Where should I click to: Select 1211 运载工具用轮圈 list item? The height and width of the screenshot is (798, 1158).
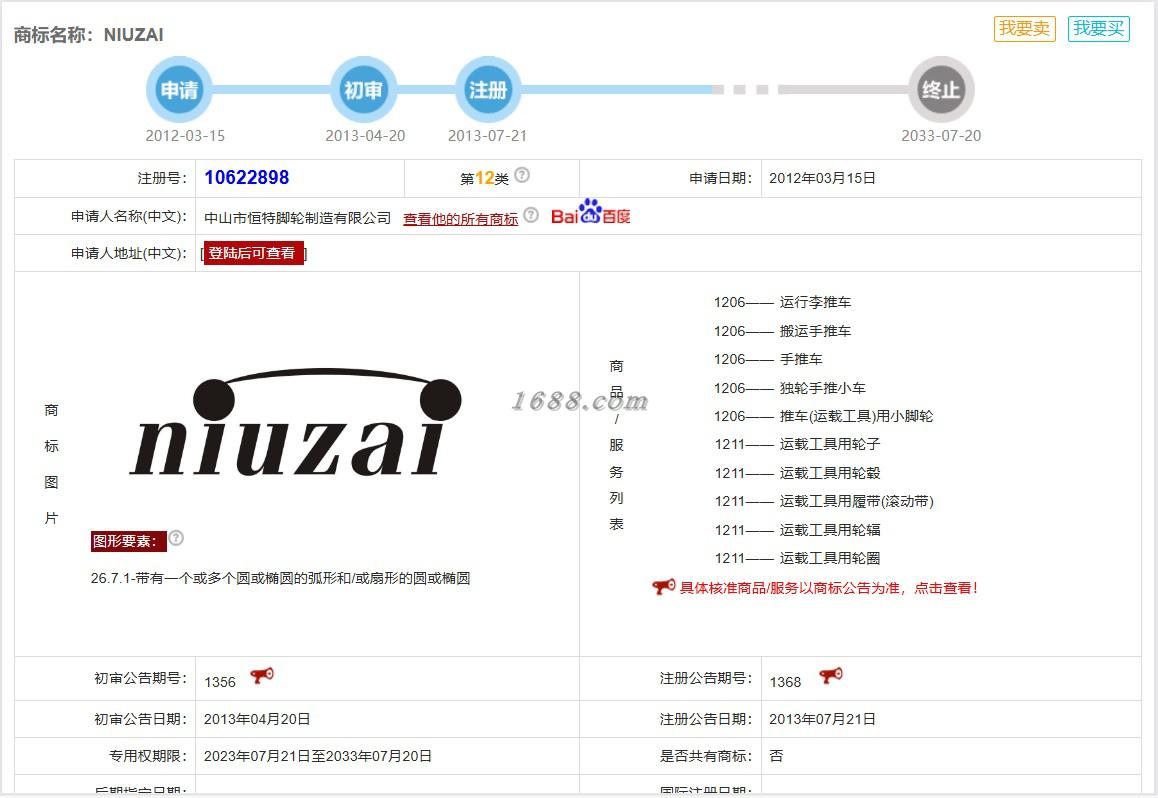[x=797, y=559]
